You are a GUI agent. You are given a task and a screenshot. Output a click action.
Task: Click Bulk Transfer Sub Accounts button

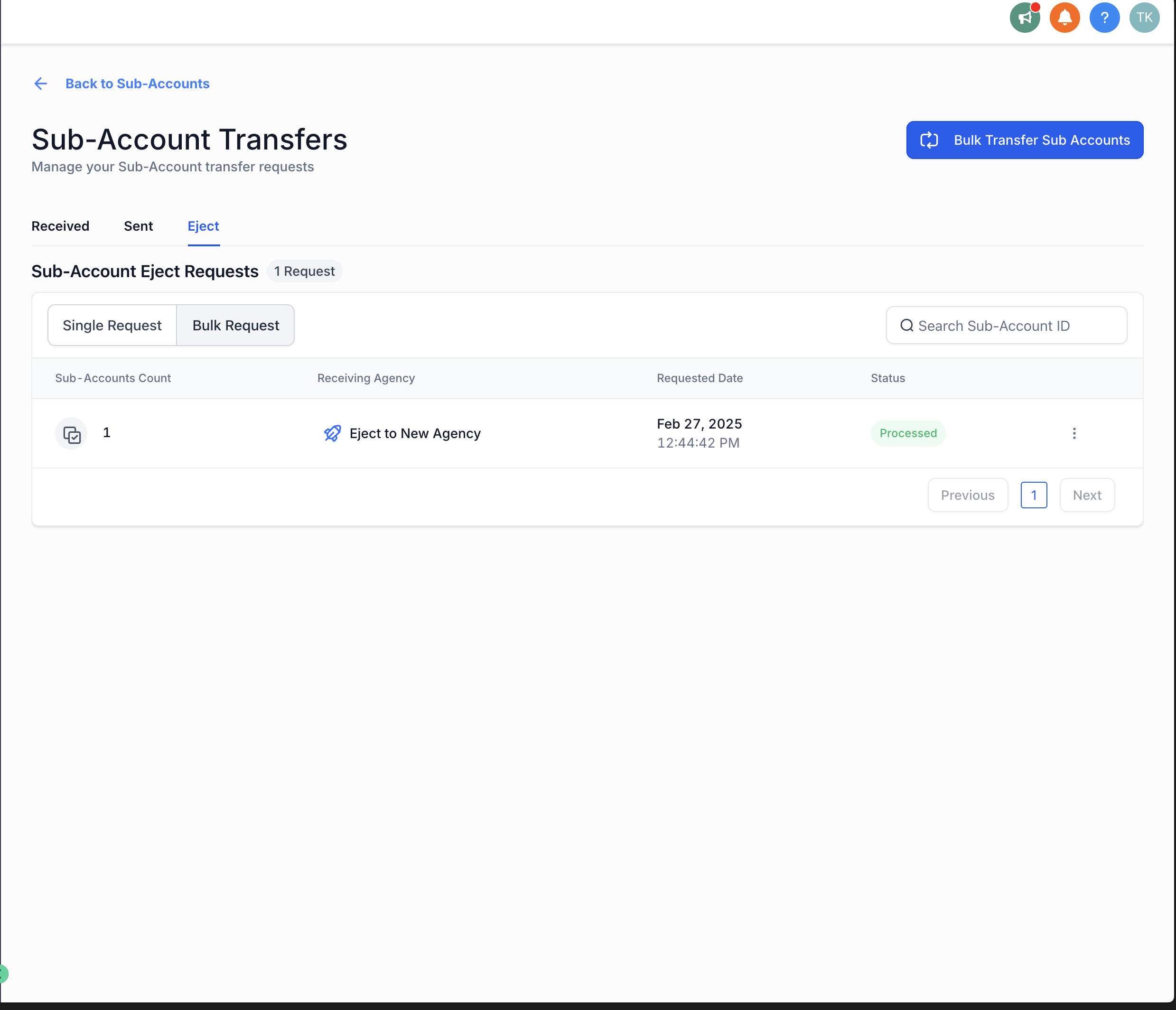pos(1025,140)
